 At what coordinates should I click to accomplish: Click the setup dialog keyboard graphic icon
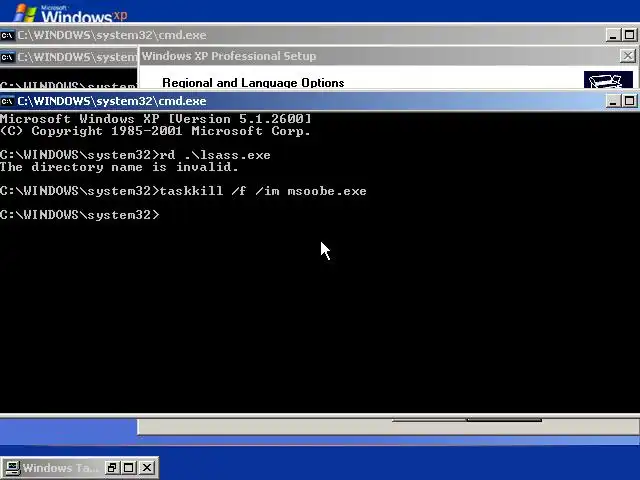(608, 80)
